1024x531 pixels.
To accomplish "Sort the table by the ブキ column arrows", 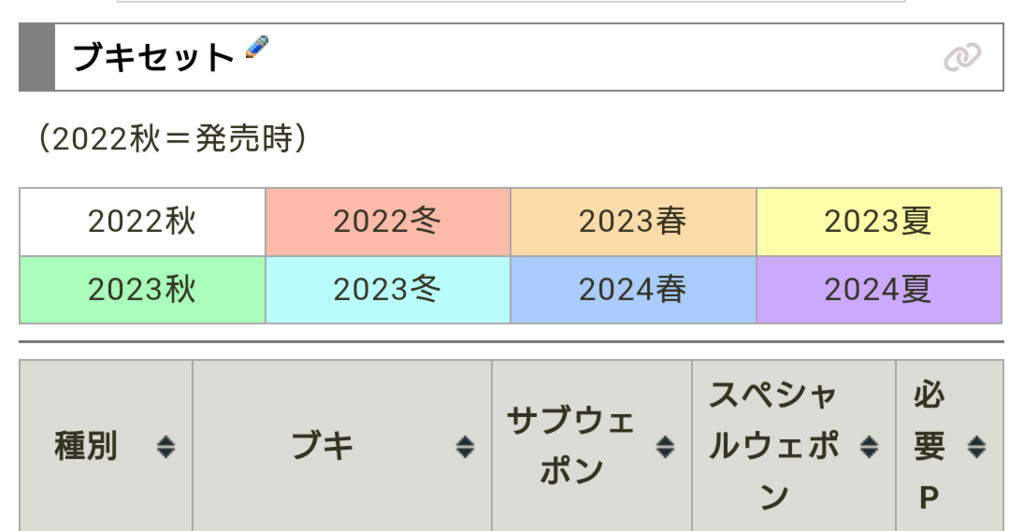I will pos(465,447).
